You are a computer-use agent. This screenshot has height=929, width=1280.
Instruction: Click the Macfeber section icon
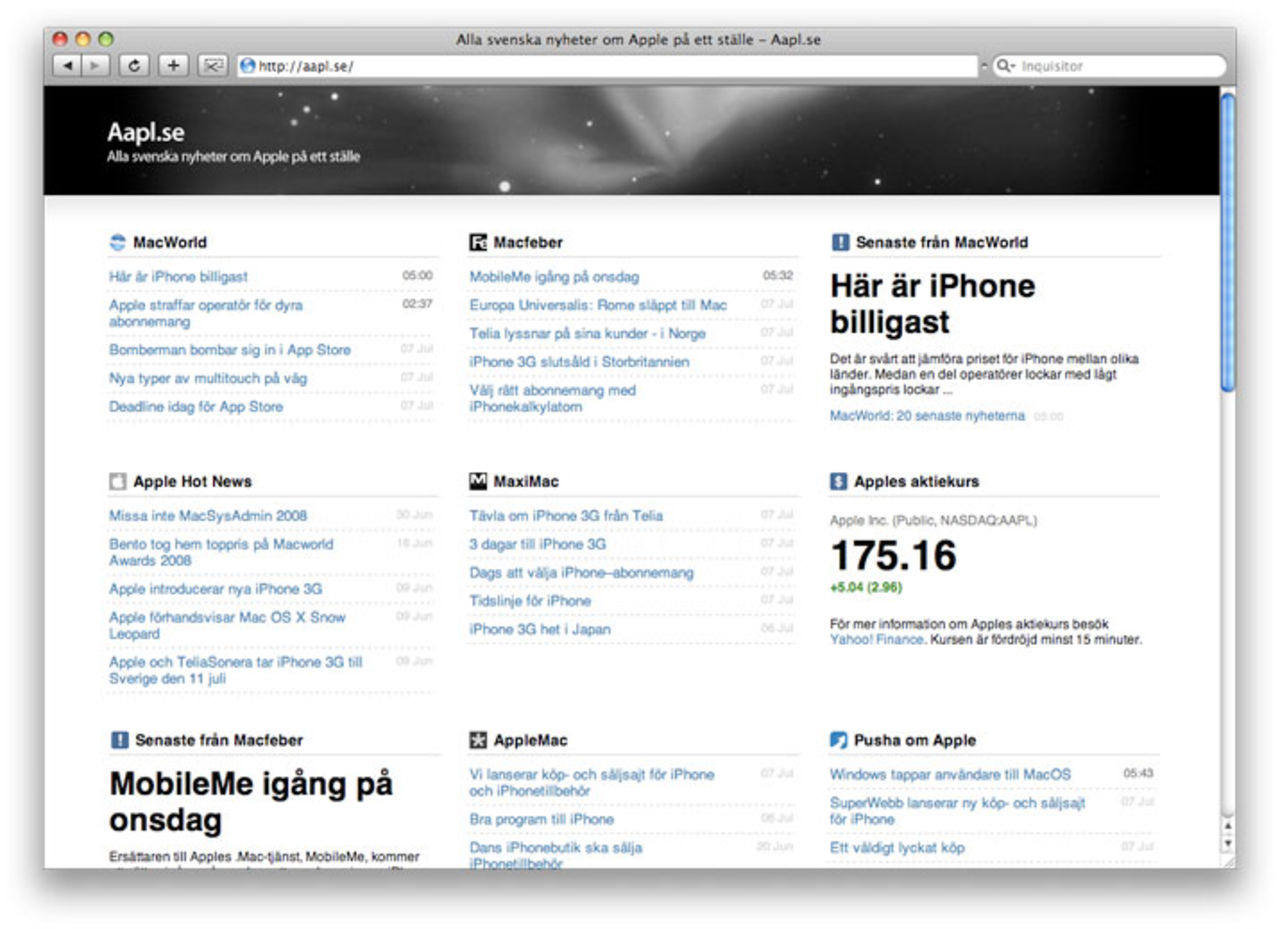click(x=478, y=241)
